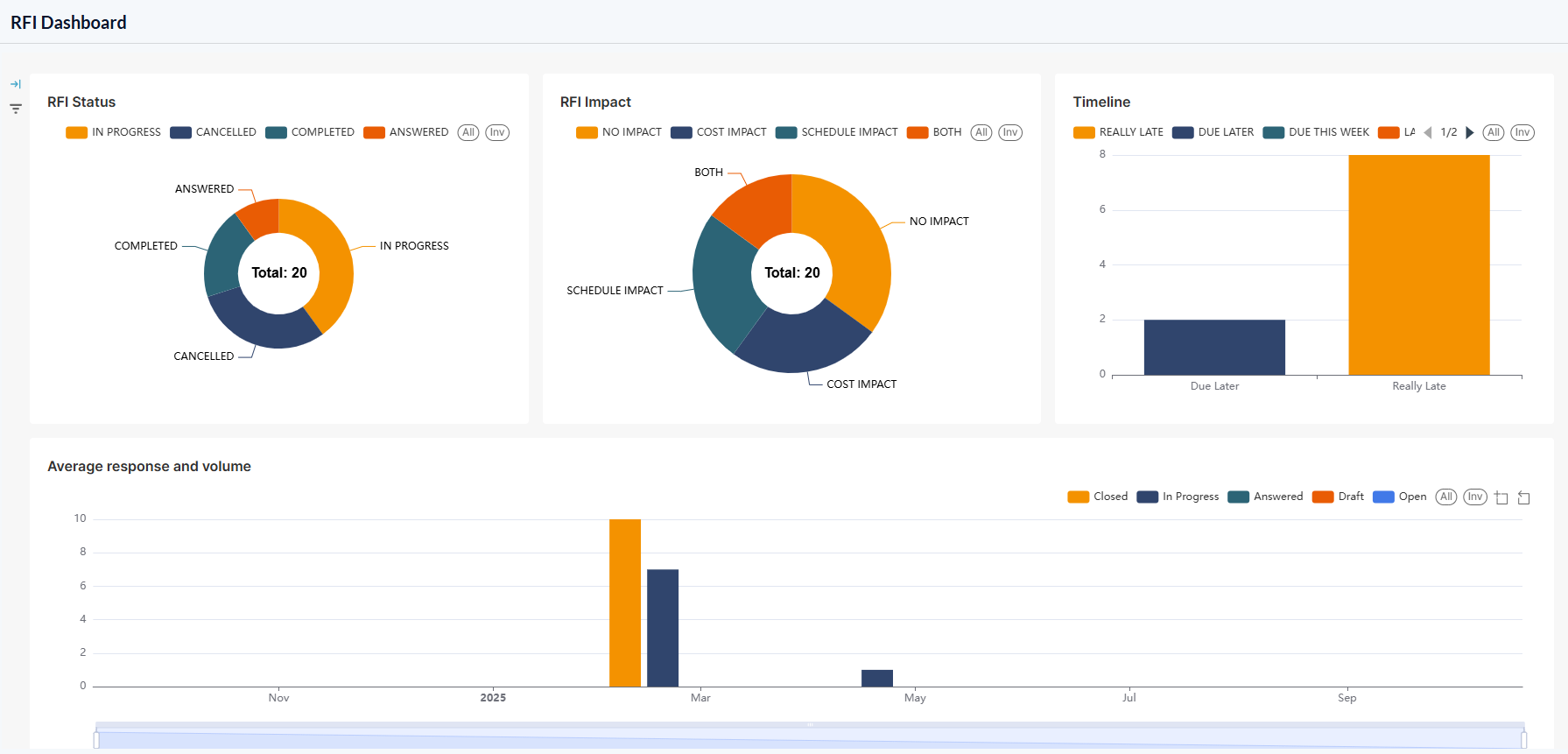Click the 'Sep' x-axis label
The image size is (1568, 754).
1347,698
